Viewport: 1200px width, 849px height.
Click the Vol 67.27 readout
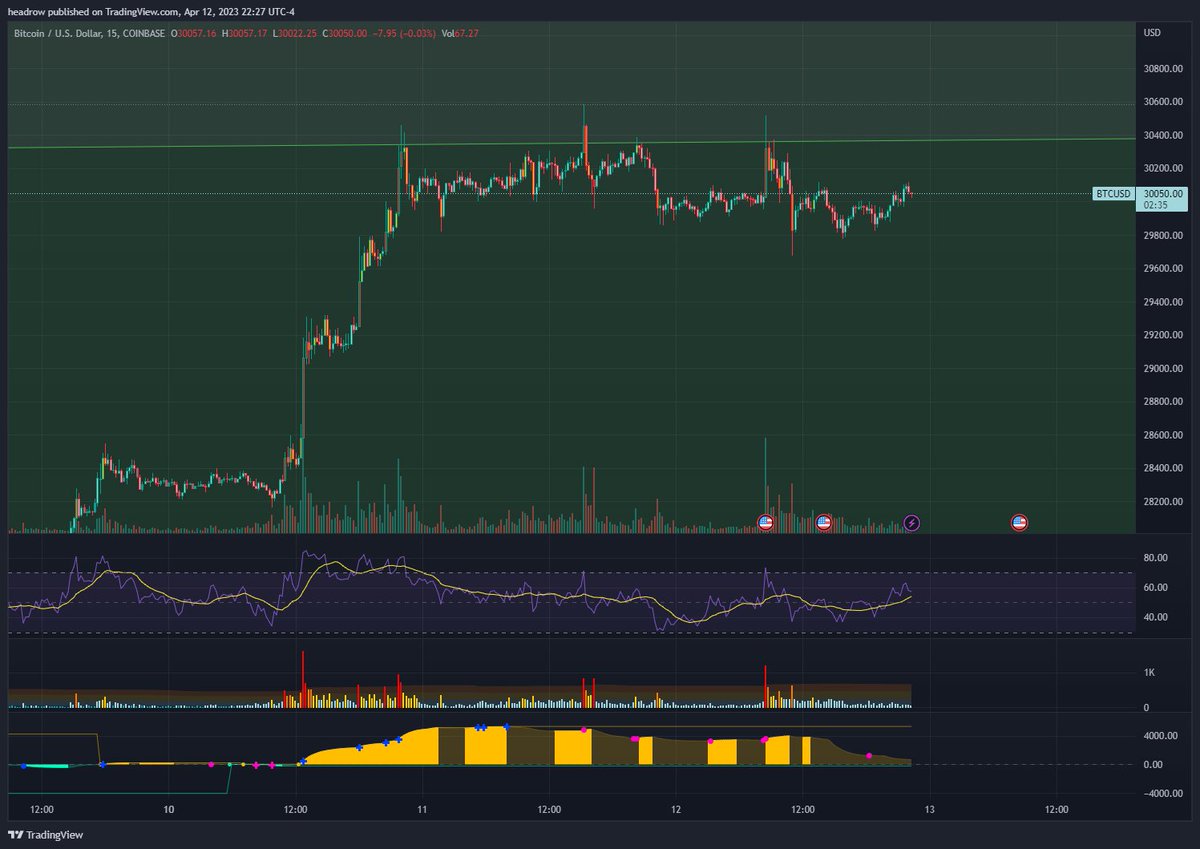tap(461, 33)
